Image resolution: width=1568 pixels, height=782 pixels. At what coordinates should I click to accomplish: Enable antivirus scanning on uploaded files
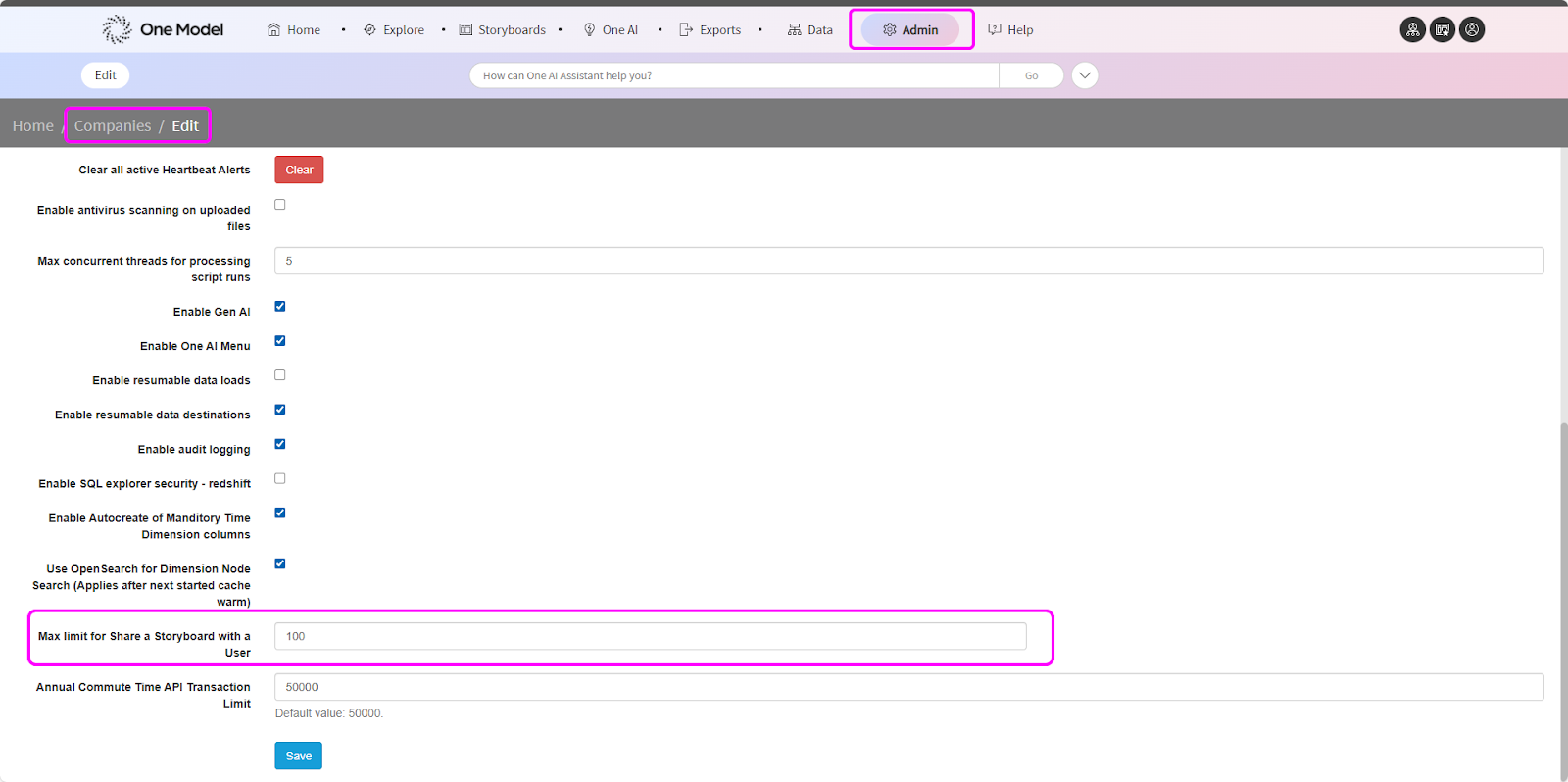[x=280, y=205]
